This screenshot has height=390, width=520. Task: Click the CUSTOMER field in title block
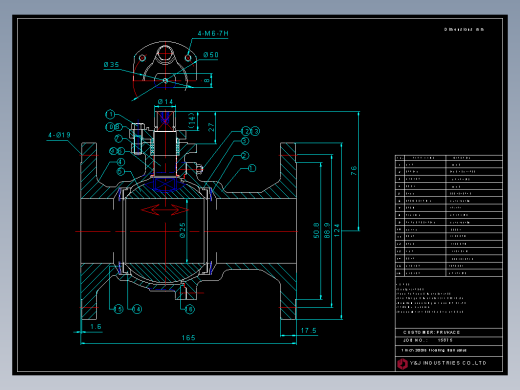coord(449,332)
